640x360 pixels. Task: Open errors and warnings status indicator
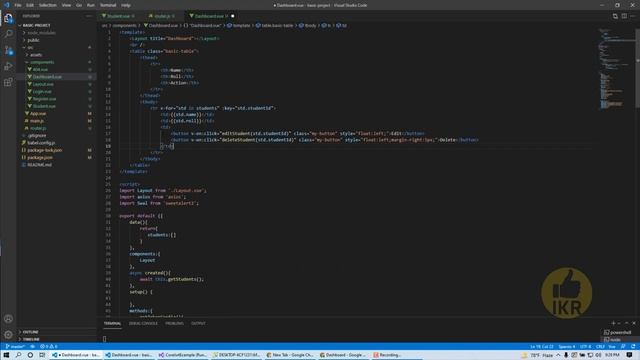(49, 347)
